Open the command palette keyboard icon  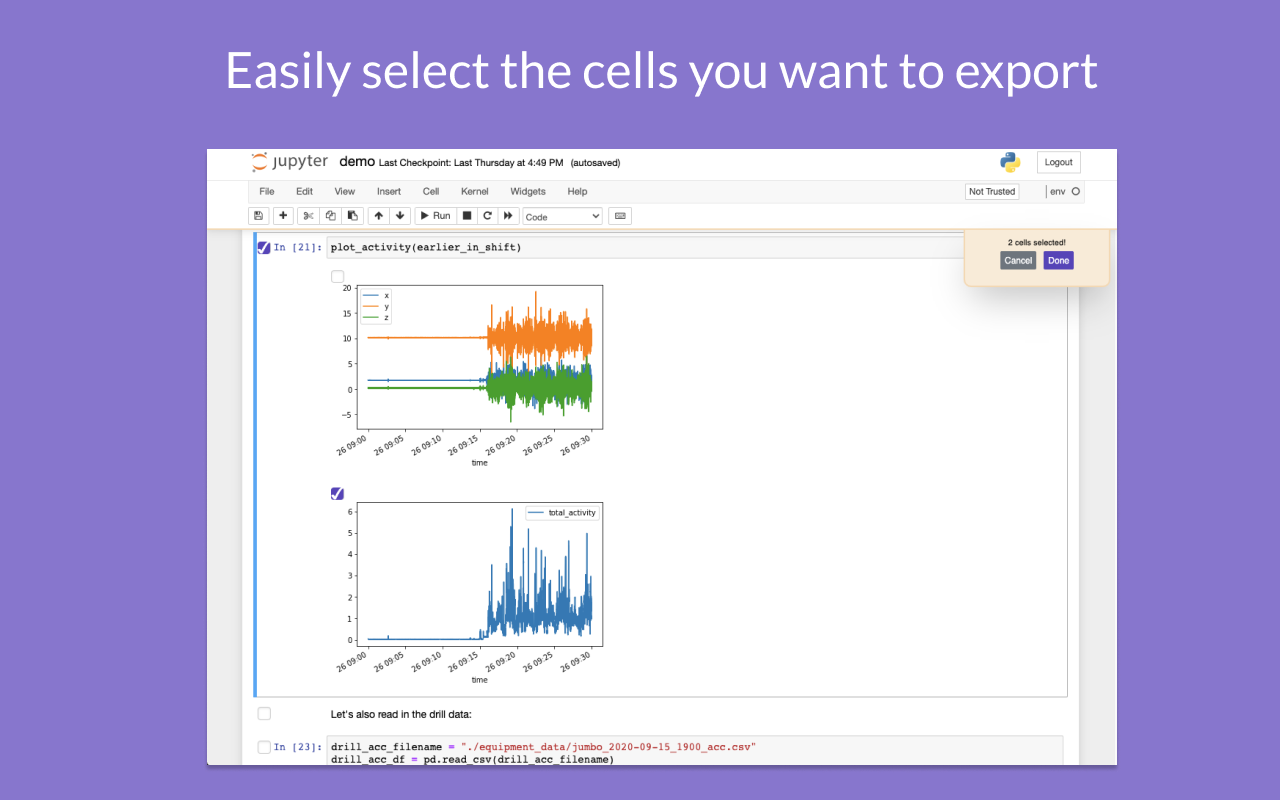tap(620, 216)
